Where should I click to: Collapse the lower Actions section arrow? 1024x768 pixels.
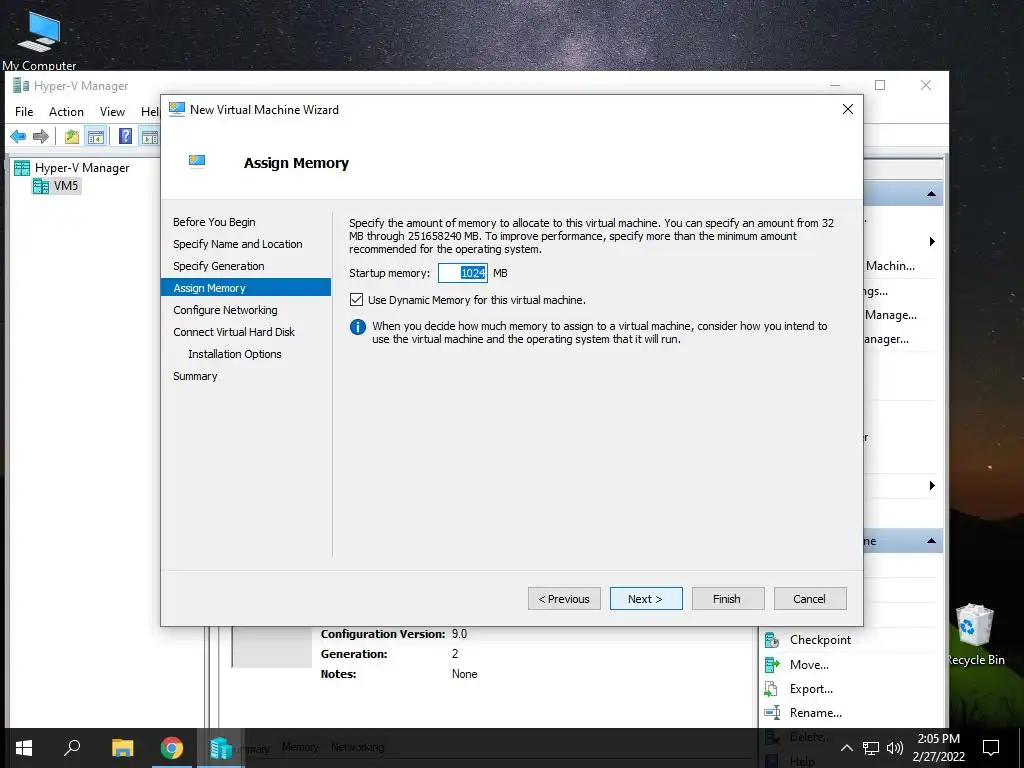[x=931, y=541]
